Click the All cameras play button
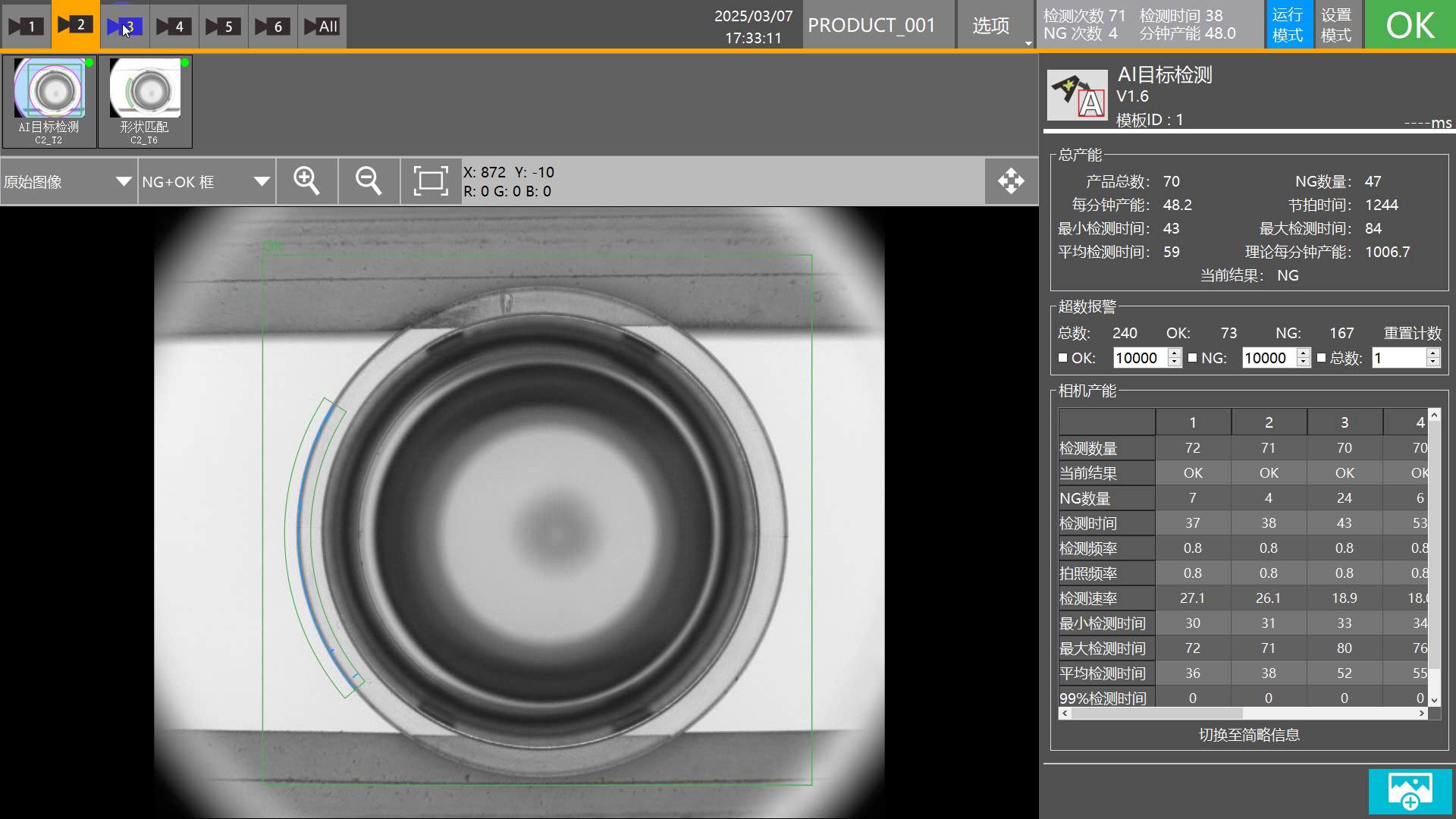 pos(322,27)
